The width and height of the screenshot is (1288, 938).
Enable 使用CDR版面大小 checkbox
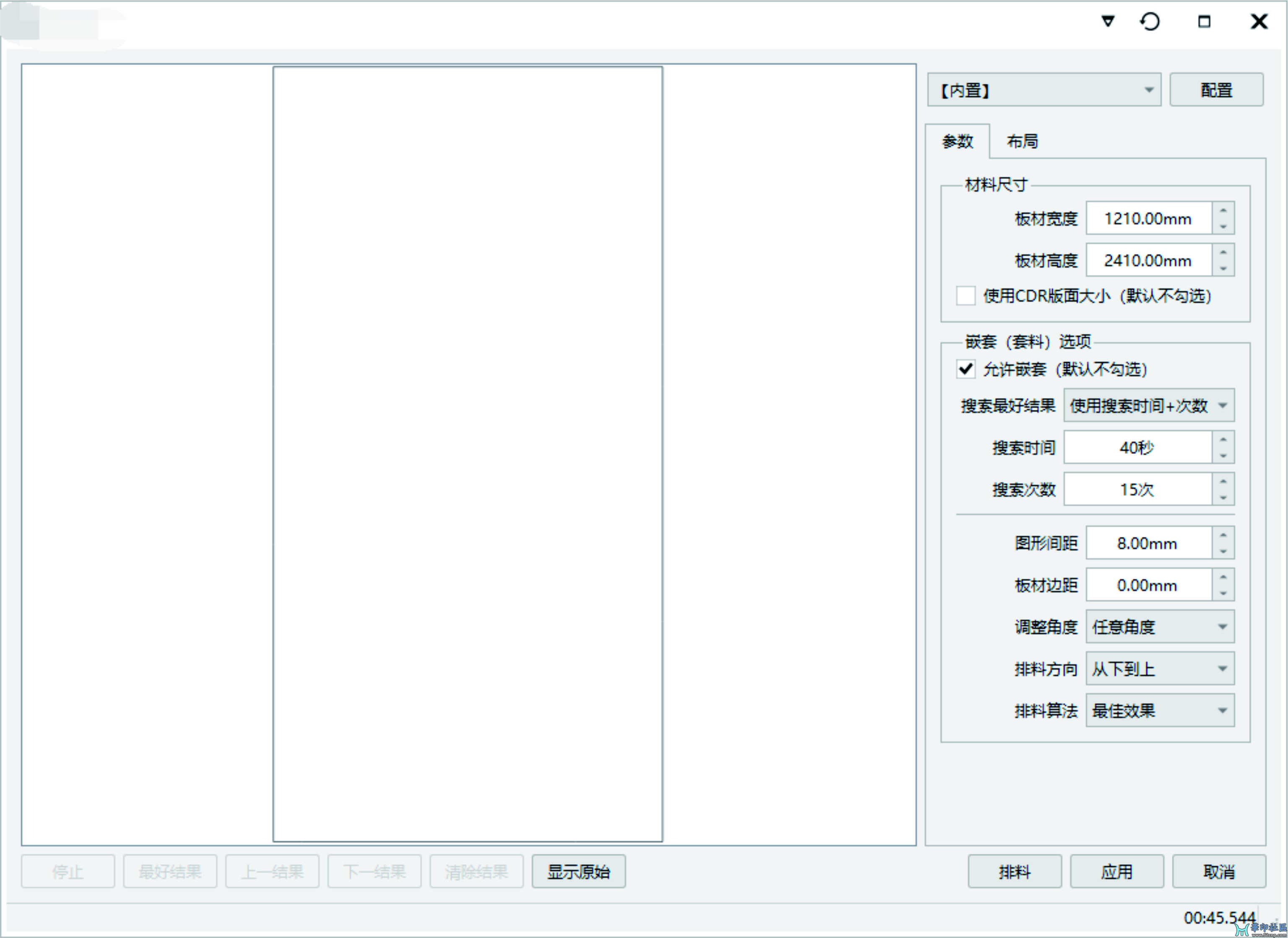click(x=966, y=295)
